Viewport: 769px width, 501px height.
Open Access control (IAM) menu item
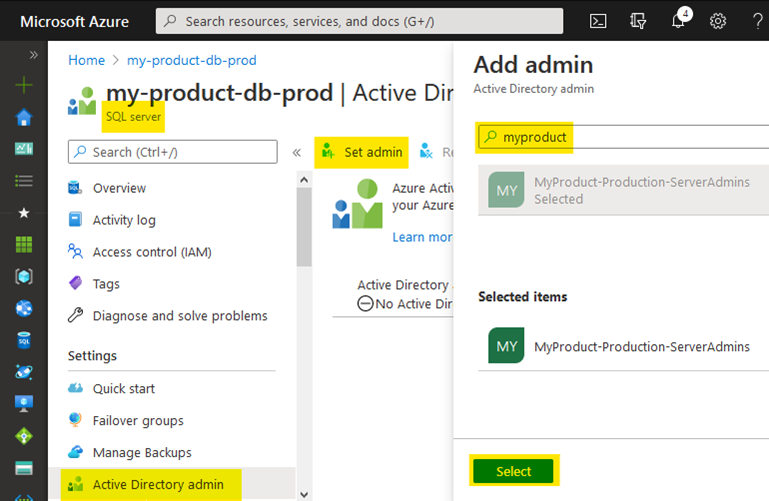coord(152,252)
